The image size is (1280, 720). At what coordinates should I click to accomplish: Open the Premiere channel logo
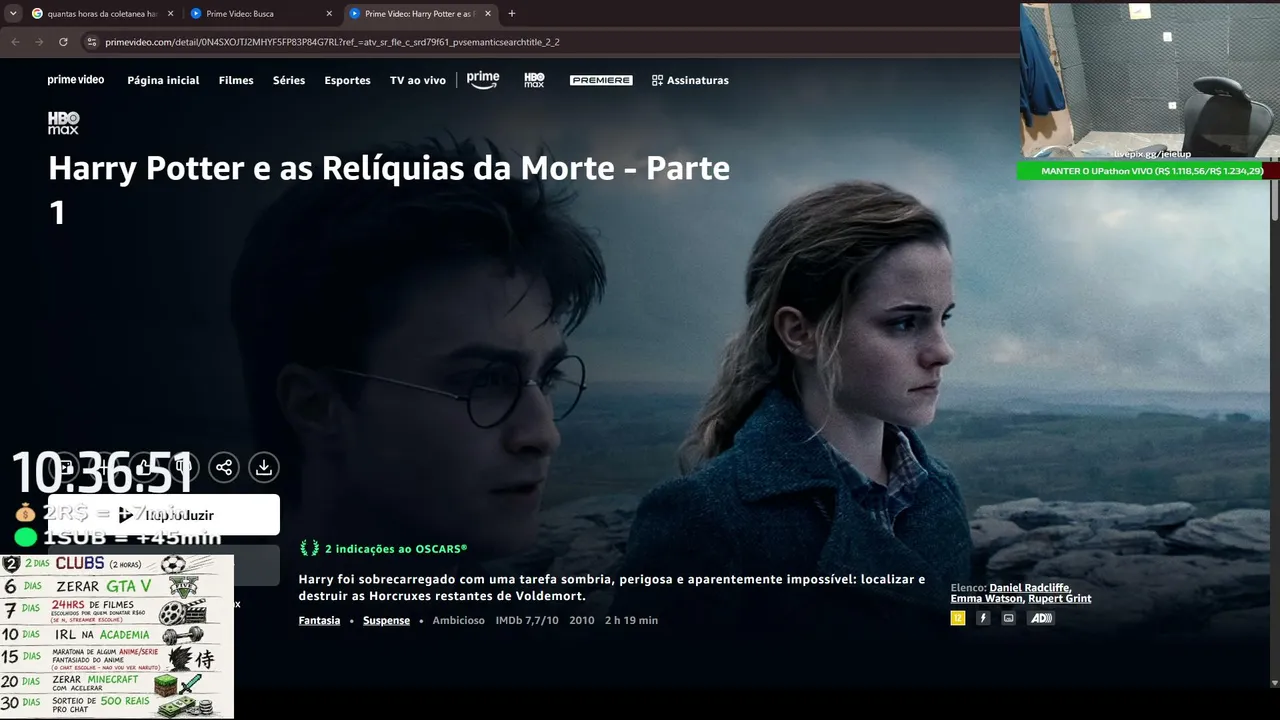click(x=601, y=80)
